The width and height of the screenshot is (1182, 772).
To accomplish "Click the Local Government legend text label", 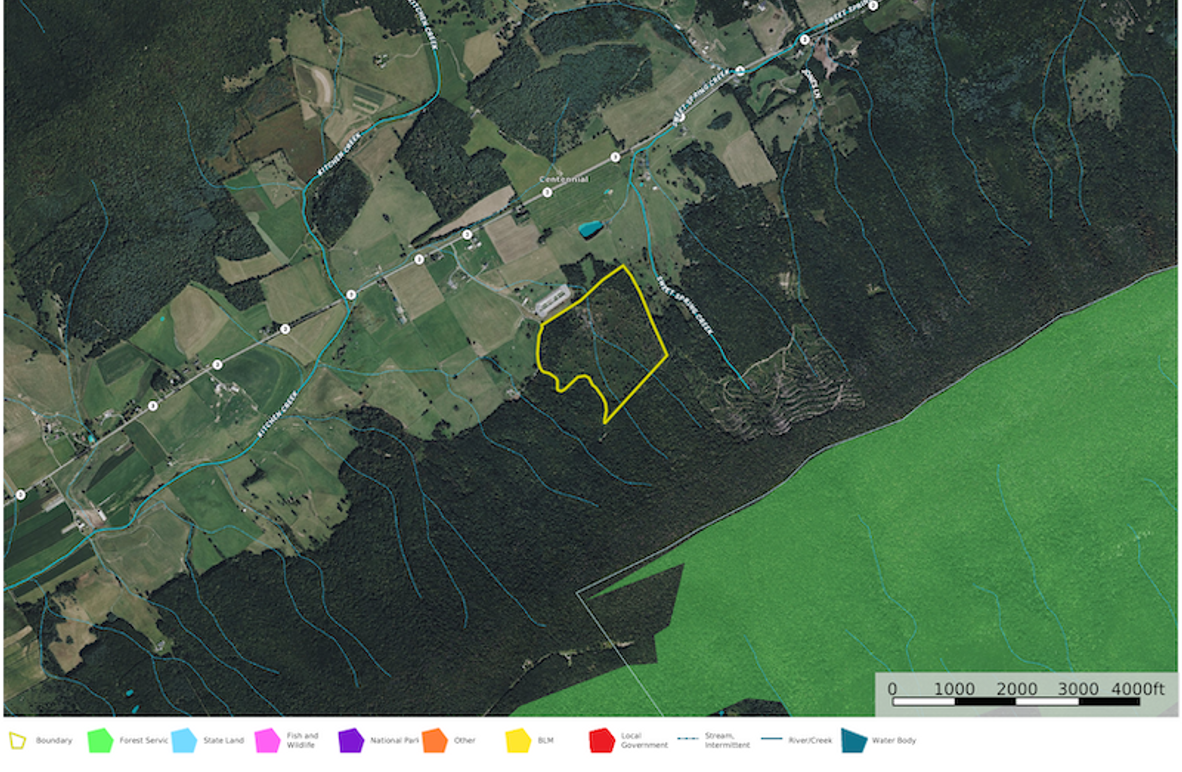I will point(643,741).
